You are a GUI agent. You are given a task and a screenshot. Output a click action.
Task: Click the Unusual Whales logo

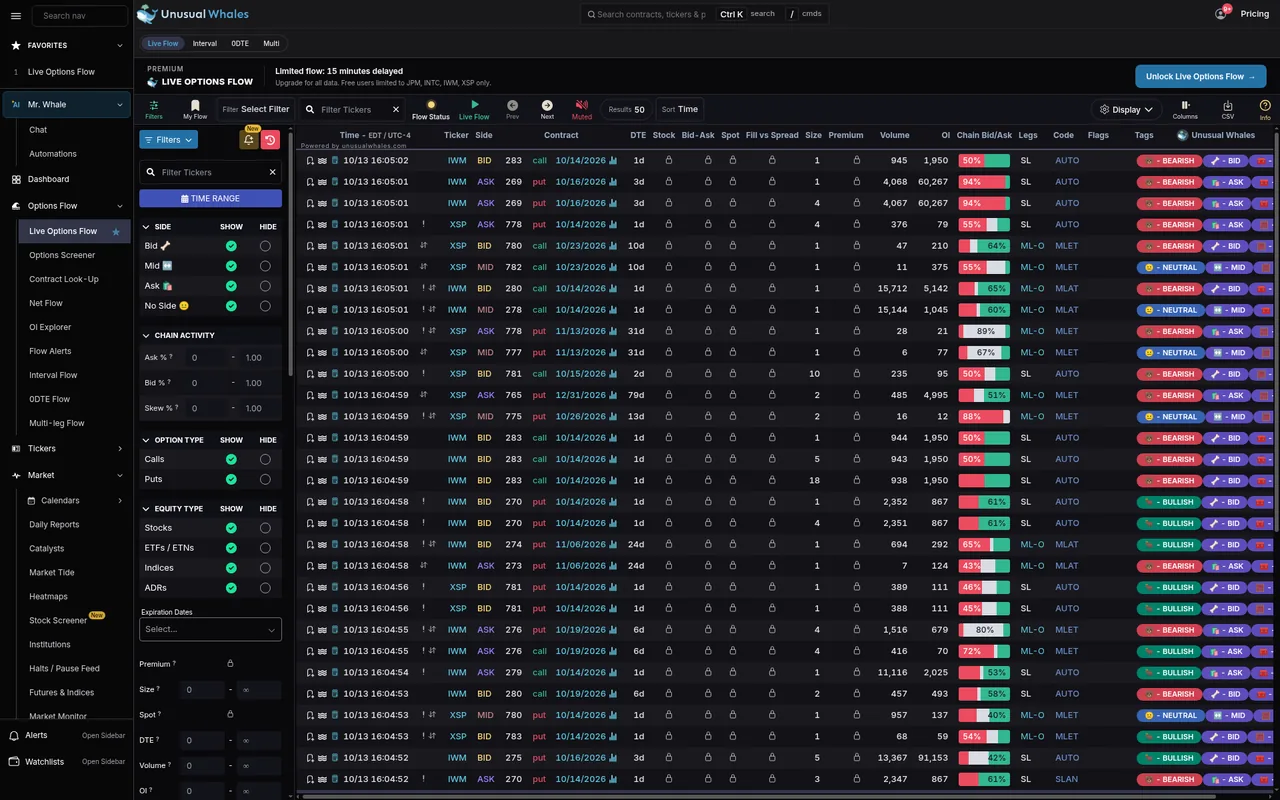(193, 14)
